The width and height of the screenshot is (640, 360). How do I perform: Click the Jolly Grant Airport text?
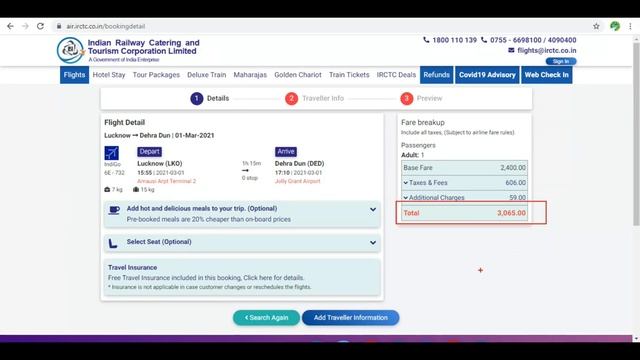click(x=298, y=181)
